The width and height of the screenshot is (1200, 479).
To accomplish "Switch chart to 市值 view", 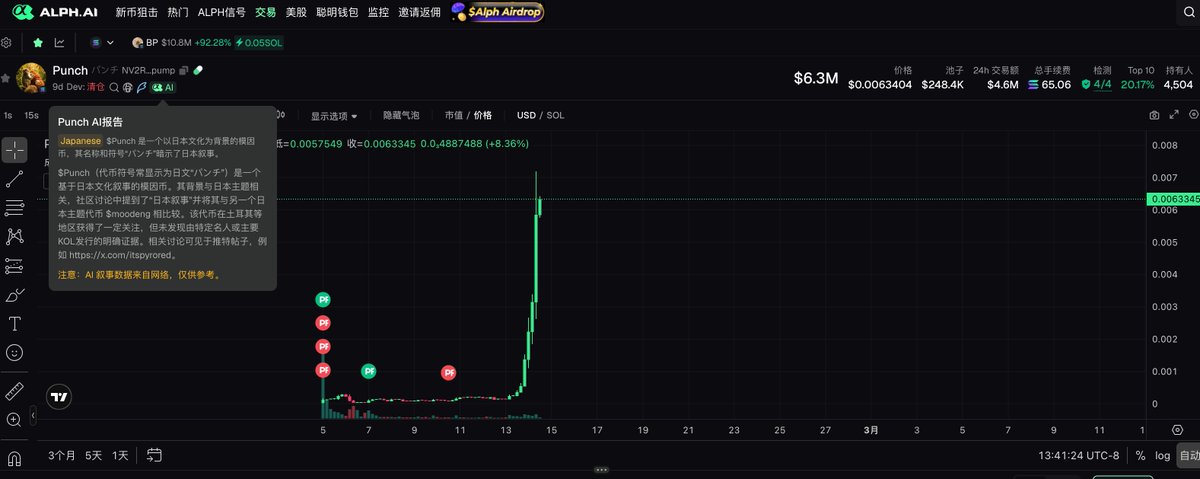I will (x=454, y=115).
